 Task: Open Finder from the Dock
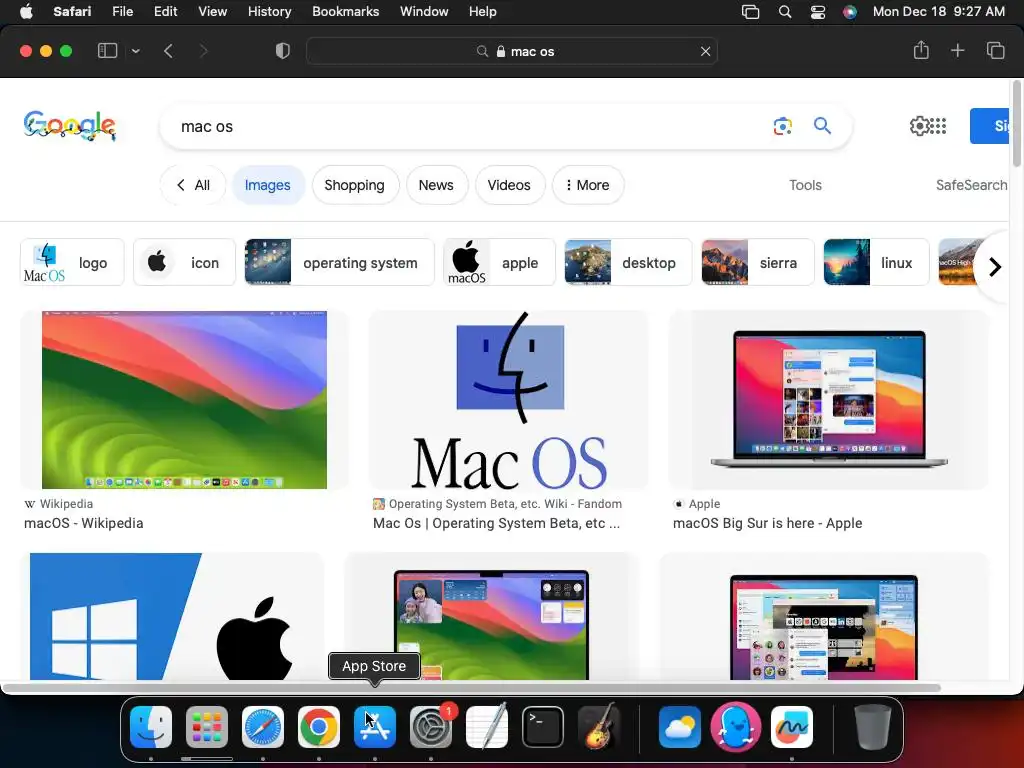pyautogui.click(x=151, y=727)
